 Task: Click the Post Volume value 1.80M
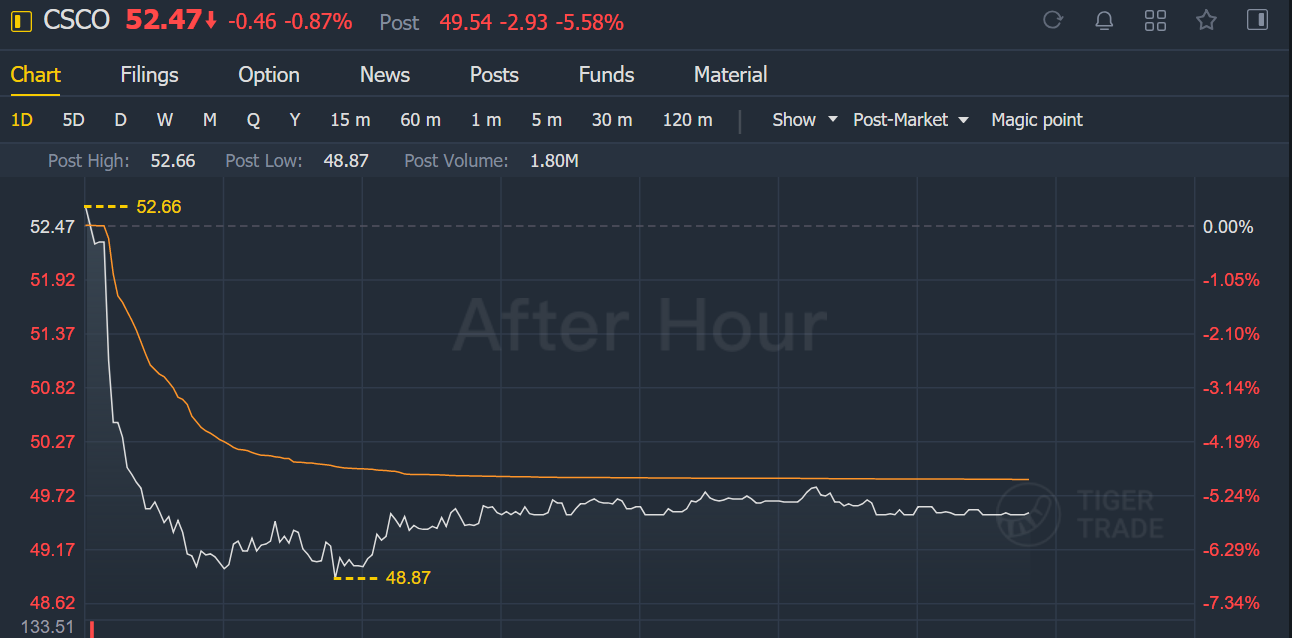click(x=554, y=160)
